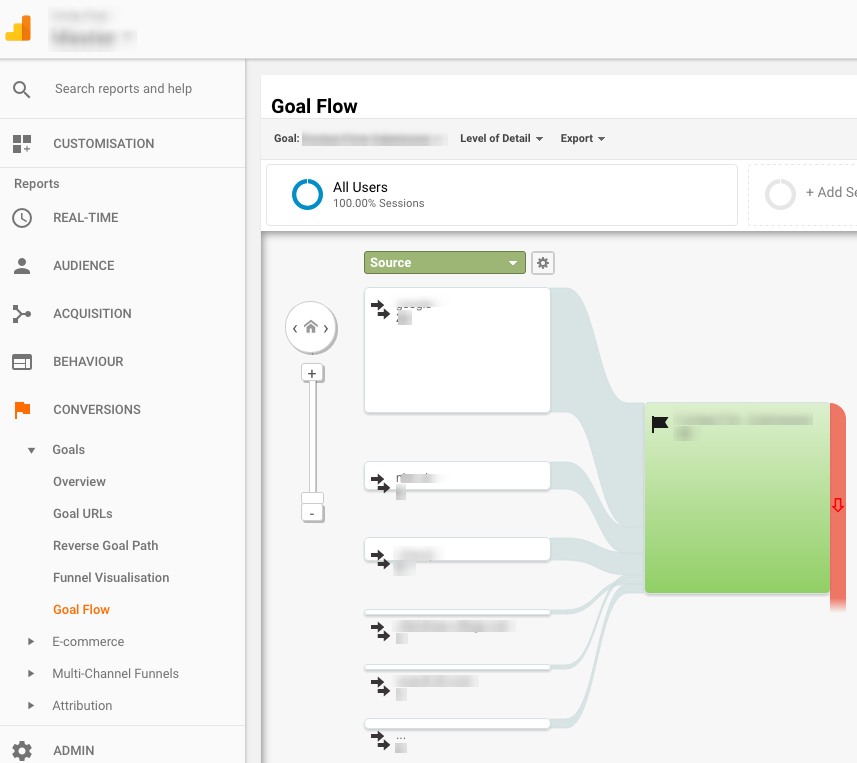The height and width of the screenshot is (763, 857).
Task: Open the Admin gear icon
Action: click(22, 750)
